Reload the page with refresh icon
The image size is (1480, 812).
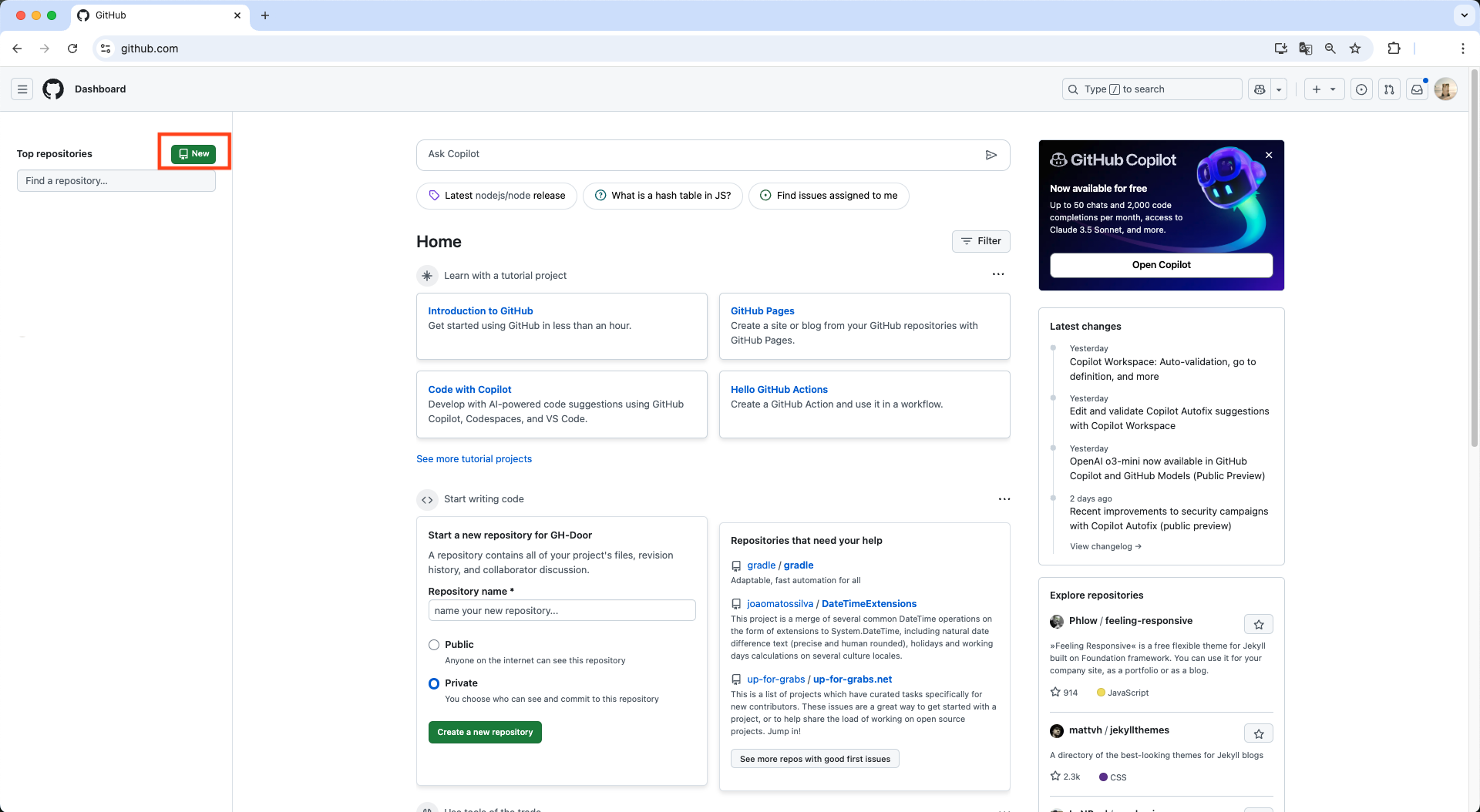coord(72,49)
